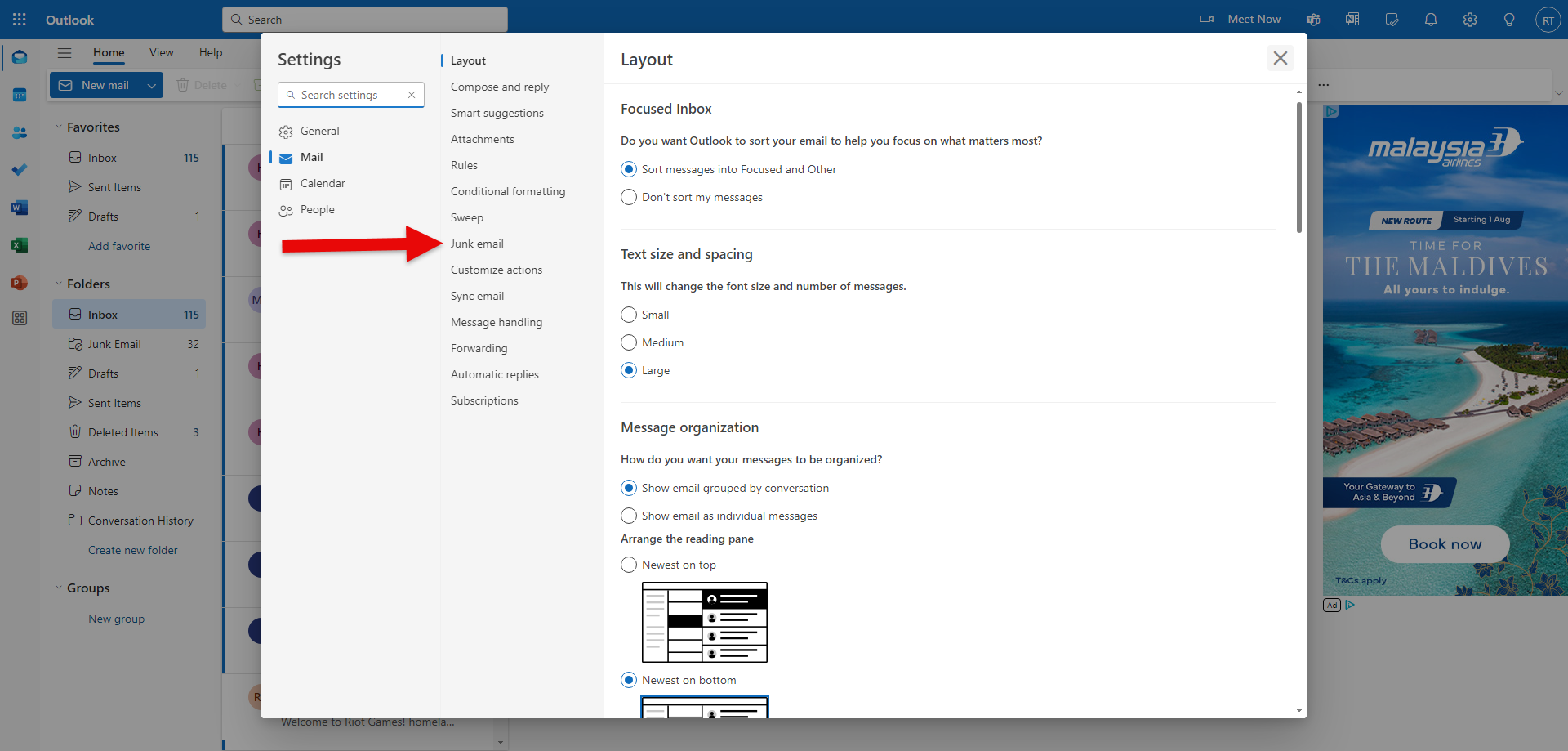The height and width of the screenshot is (751, 1568).
Task: Open People app icon in left rail
Action: pos(20,132)
